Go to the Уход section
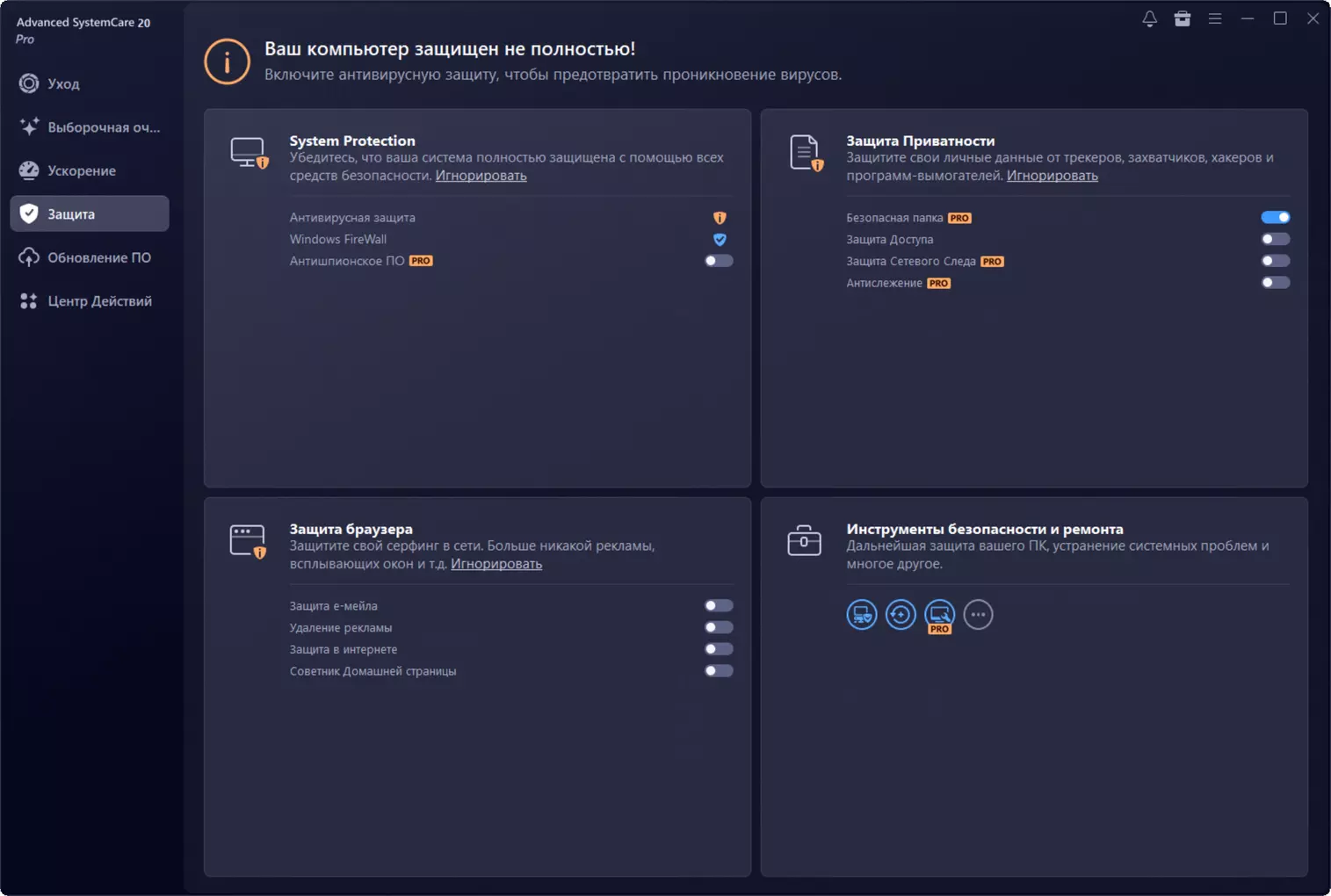 [x=90, y=83]
